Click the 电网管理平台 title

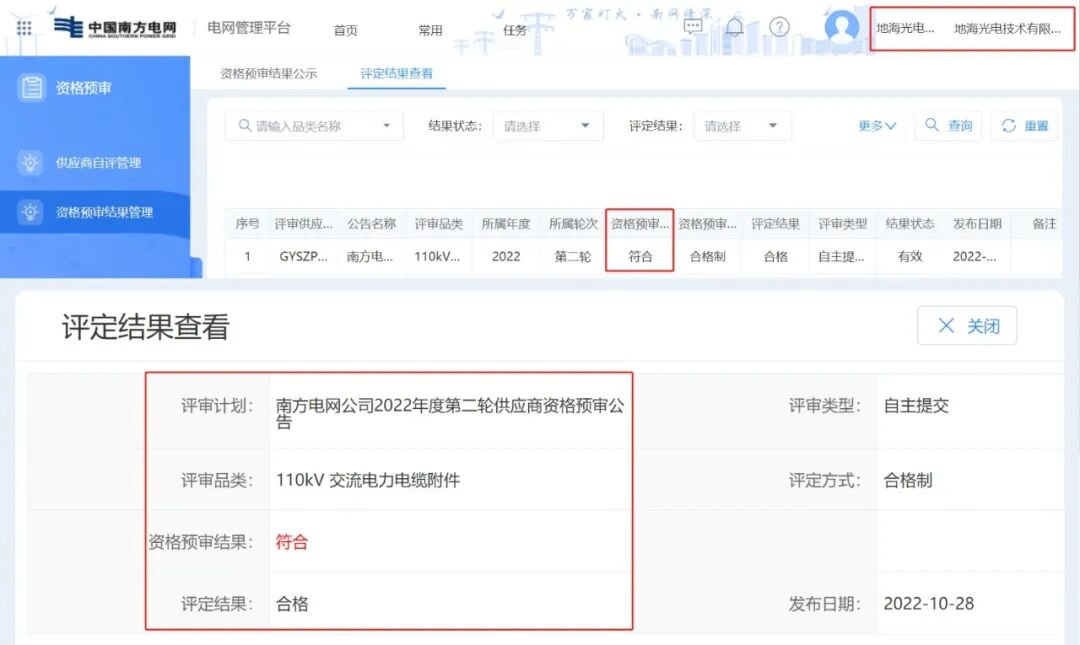(x=249, y=28)
